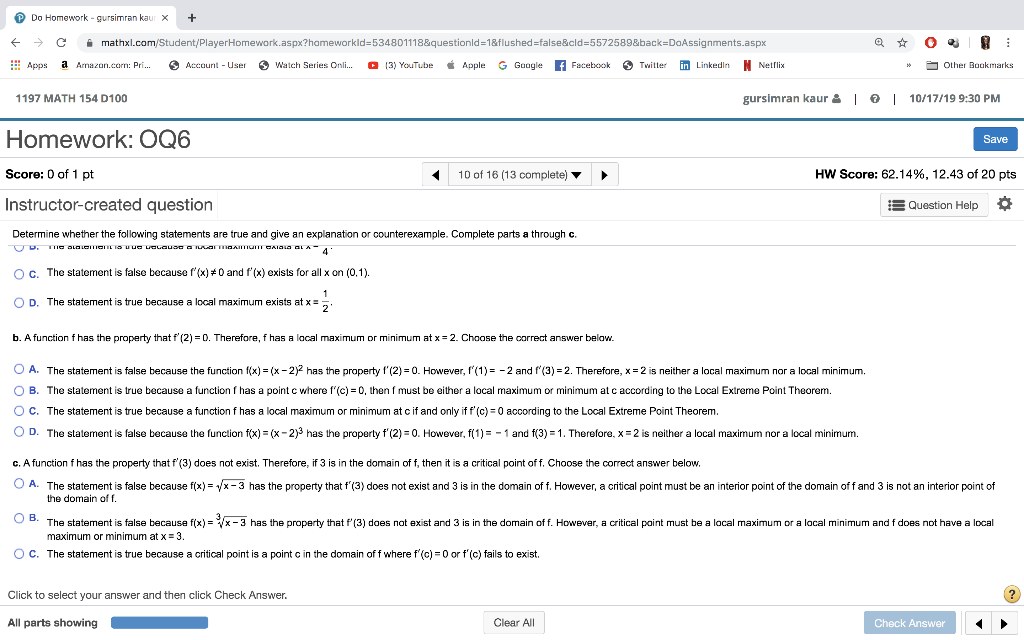Screen dimensions: 1024x640
Task: Click the Instructor-created question heading
Action: [109, 205]
